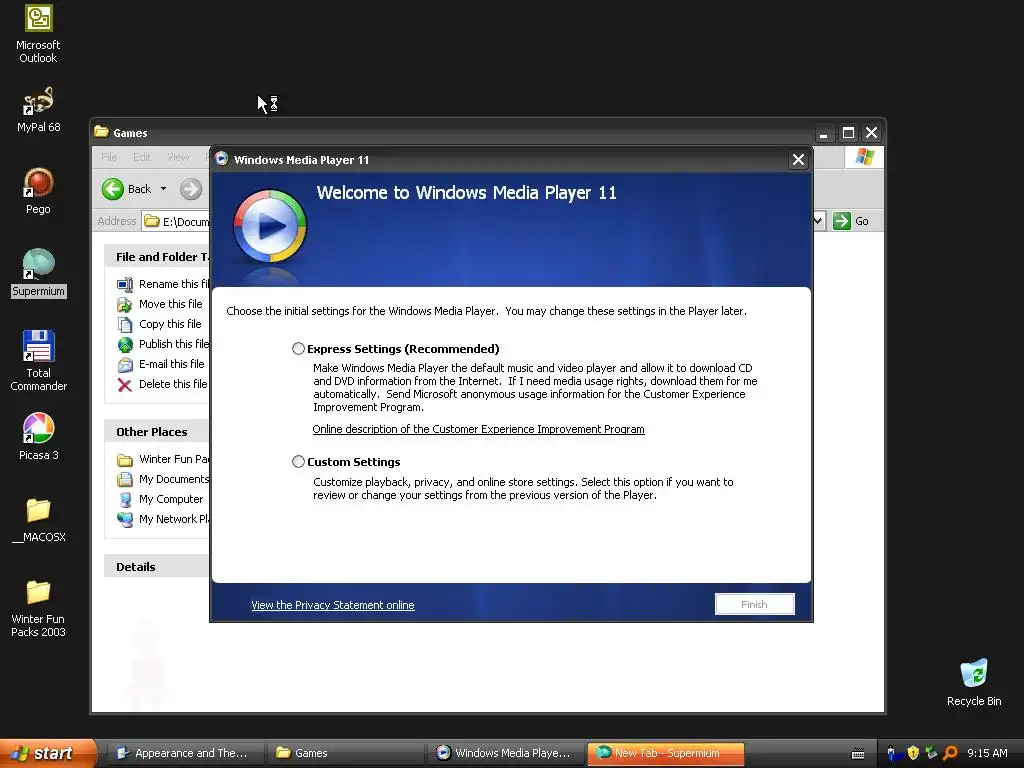The width and height of the screenshot is (1024, 768).
Task: Expand the Details panel header
Action: point(157,566)
